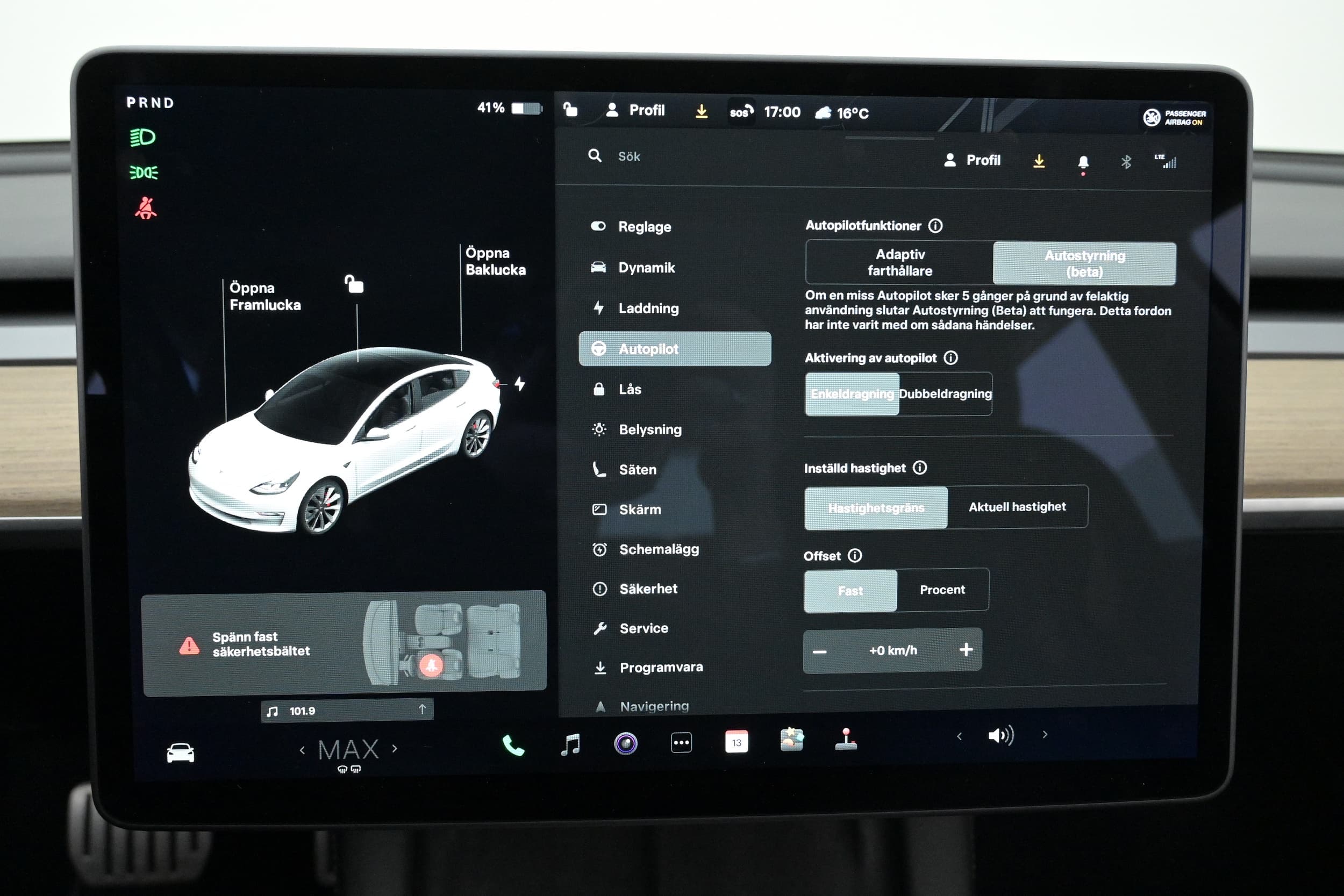Tap the Bluetooth icon
1344x896 pixels.
pos(1126,162)
